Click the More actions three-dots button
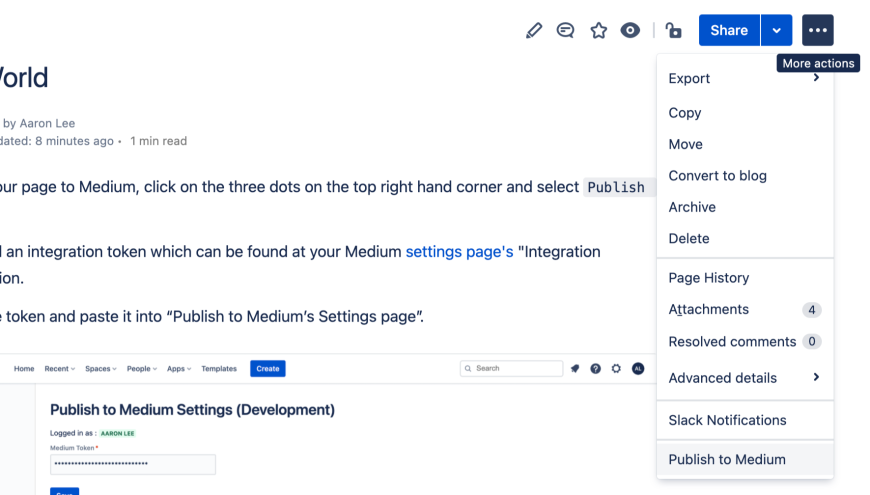870x495 pixels. pos(817,30)
